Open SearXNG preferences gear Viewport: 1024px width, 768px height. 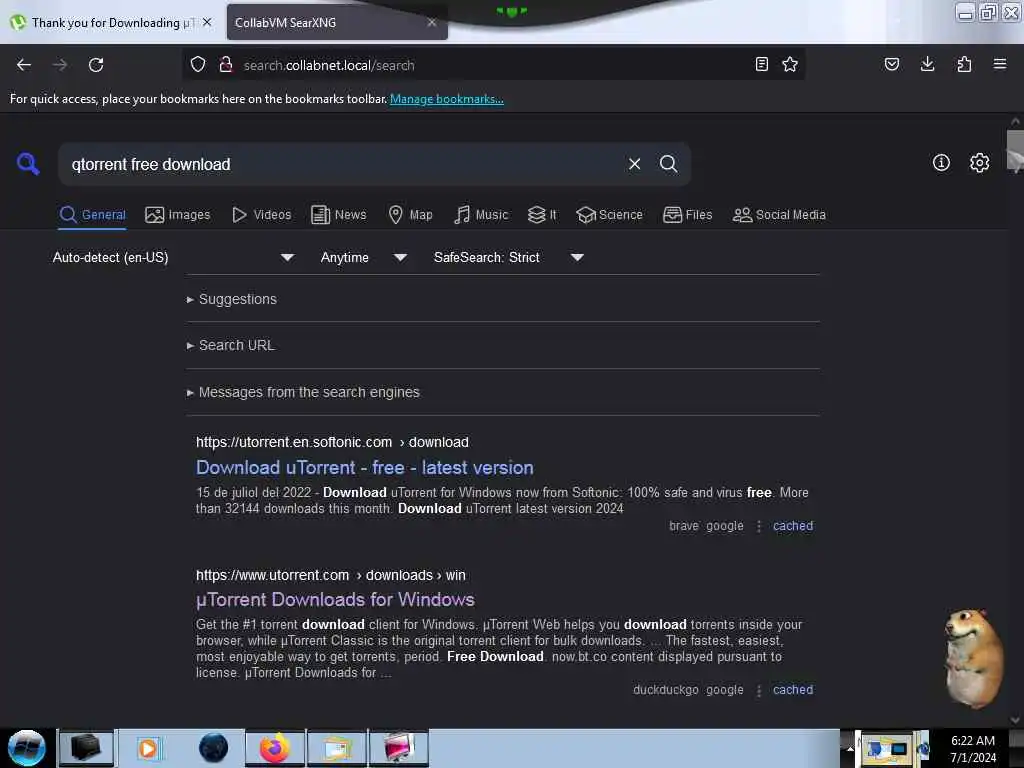click(x=979, y=163)
